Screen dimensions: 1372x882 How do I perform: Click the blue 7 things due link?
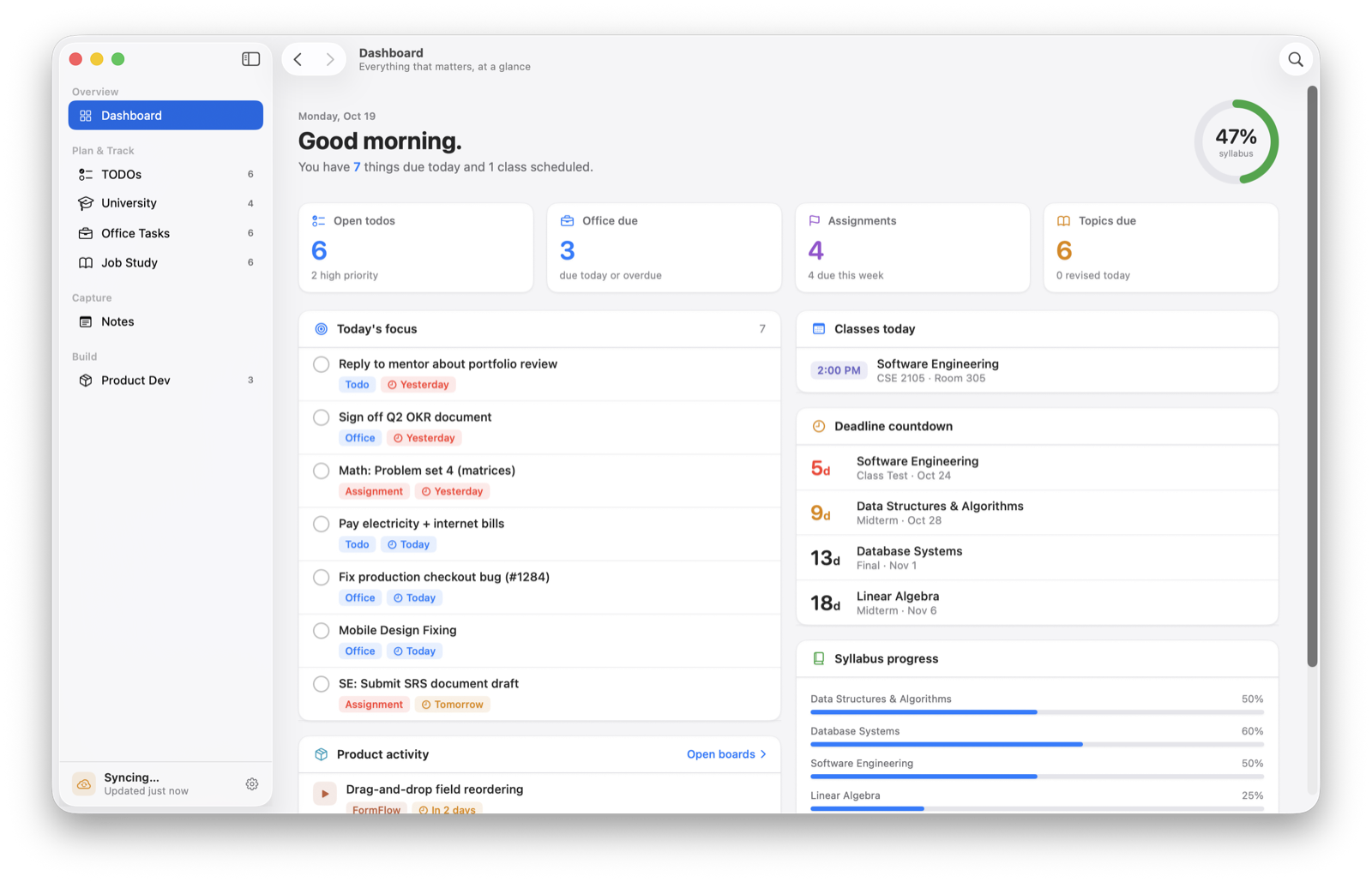[357, 167]
